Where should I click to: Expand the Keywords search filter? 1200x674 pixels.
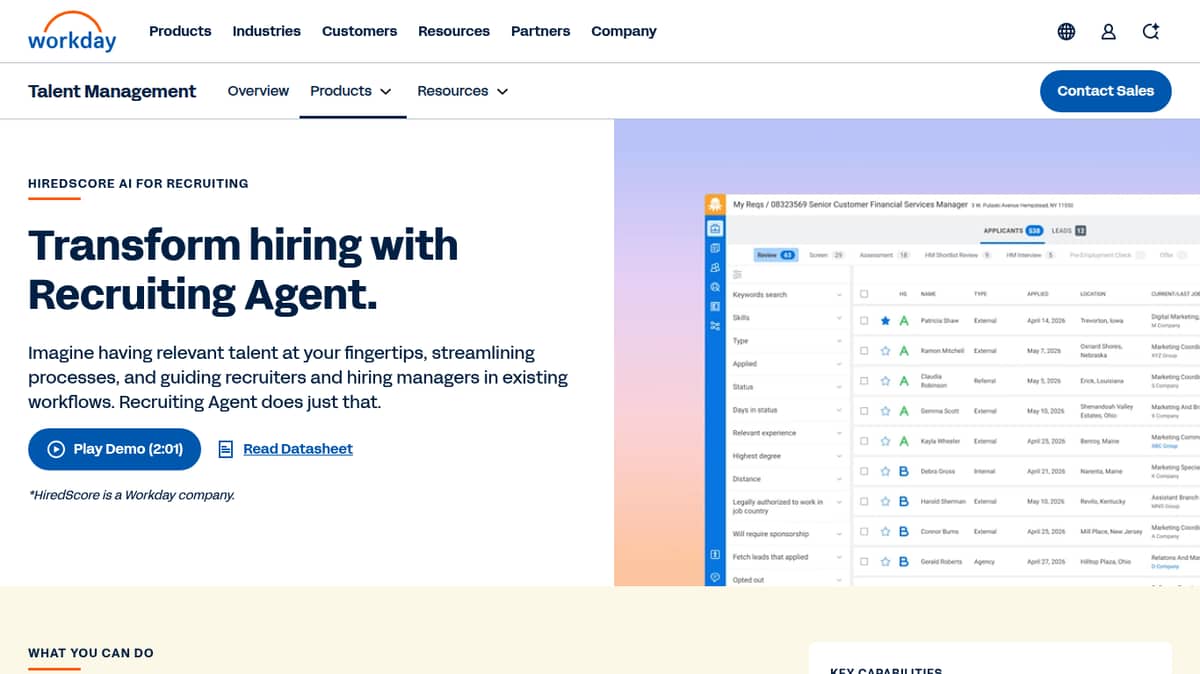pyautogui.click(x=788, y=295)
